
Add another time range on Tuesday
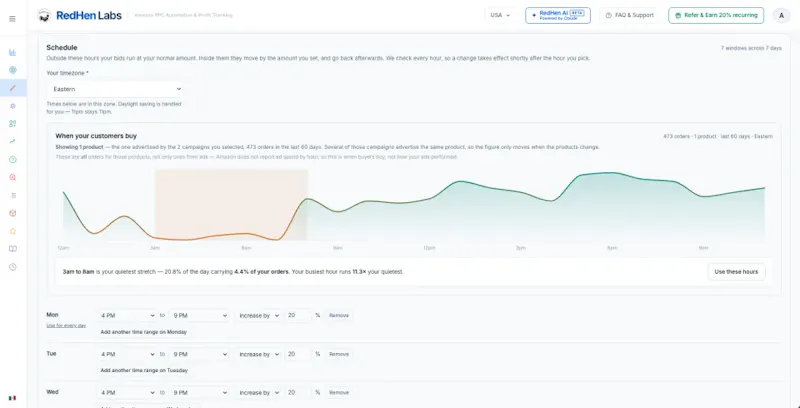click(144, 371)
